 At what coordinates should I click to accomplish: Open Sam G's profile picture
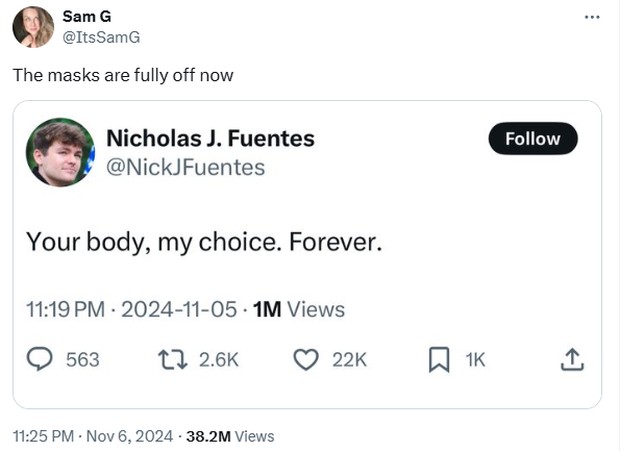(x=33, y=27)
